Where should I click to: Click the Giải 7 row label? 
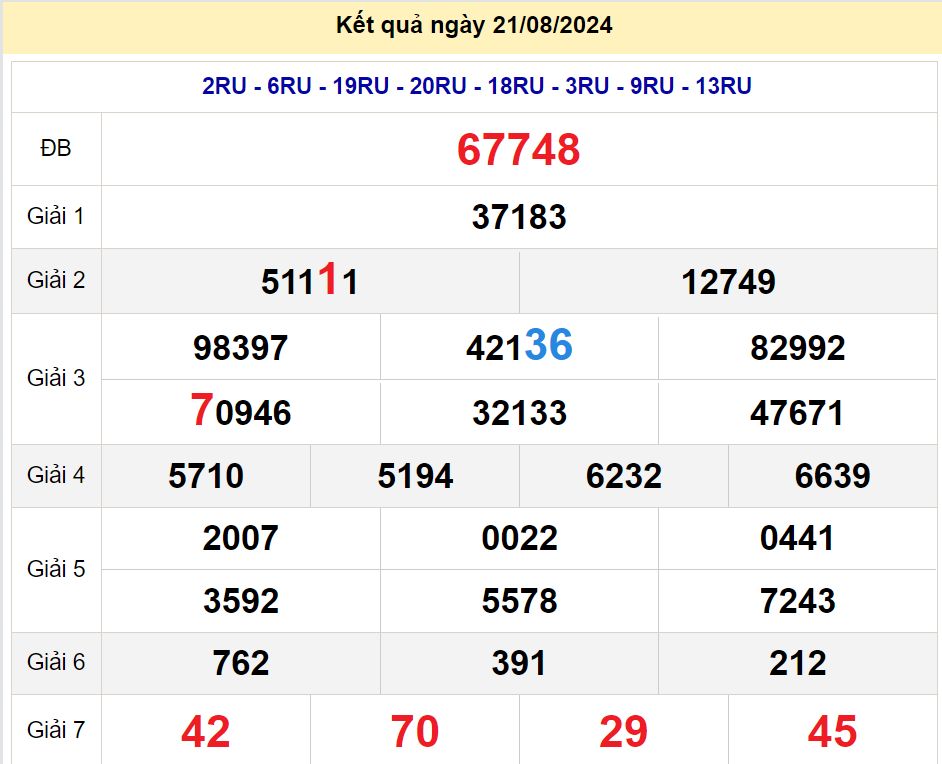(56, 731)
